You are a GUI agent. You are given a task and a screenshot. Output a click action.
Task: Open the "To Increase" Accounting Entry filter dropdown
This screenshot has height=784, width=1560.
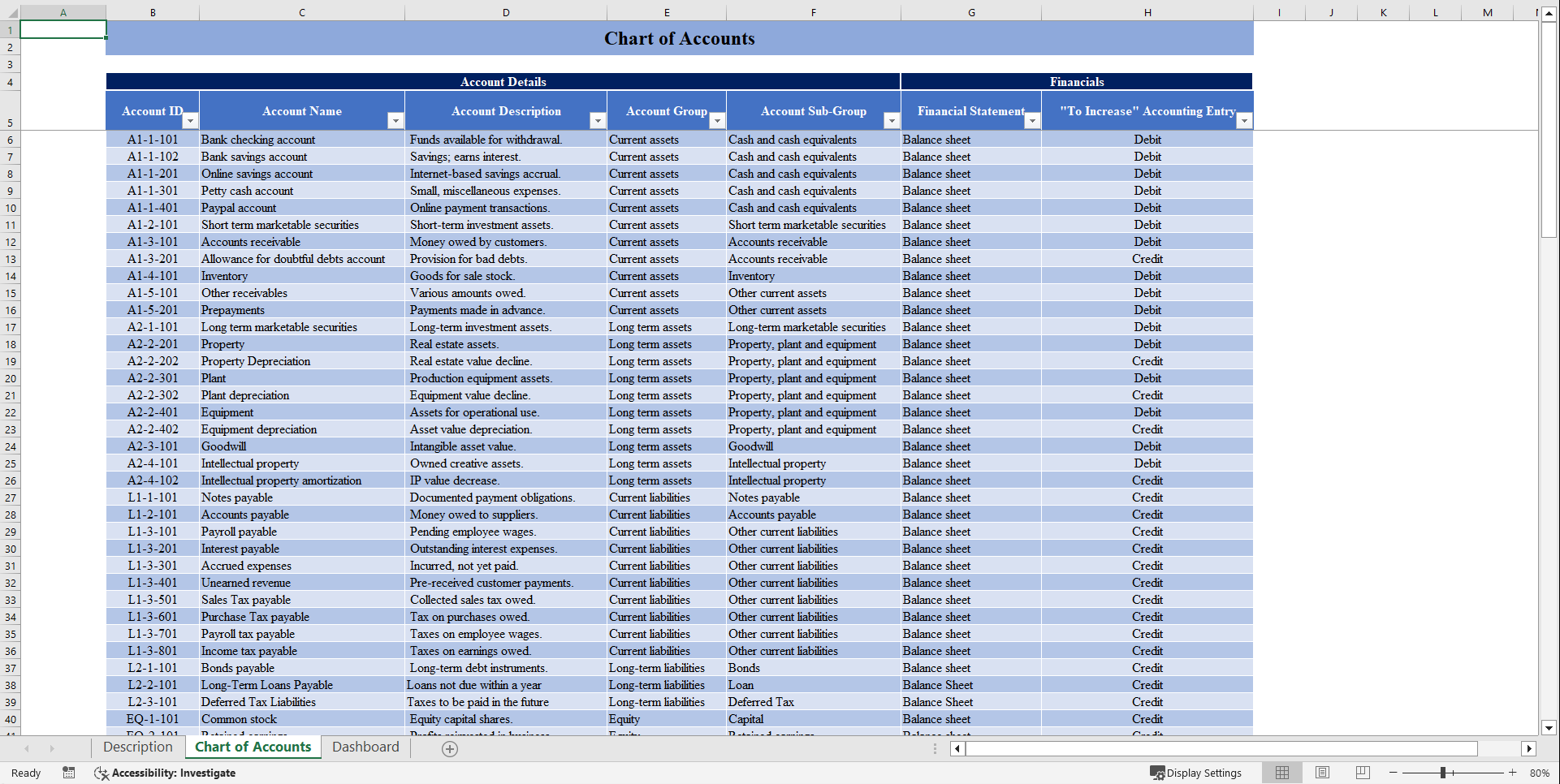[x=1244, y=120]
